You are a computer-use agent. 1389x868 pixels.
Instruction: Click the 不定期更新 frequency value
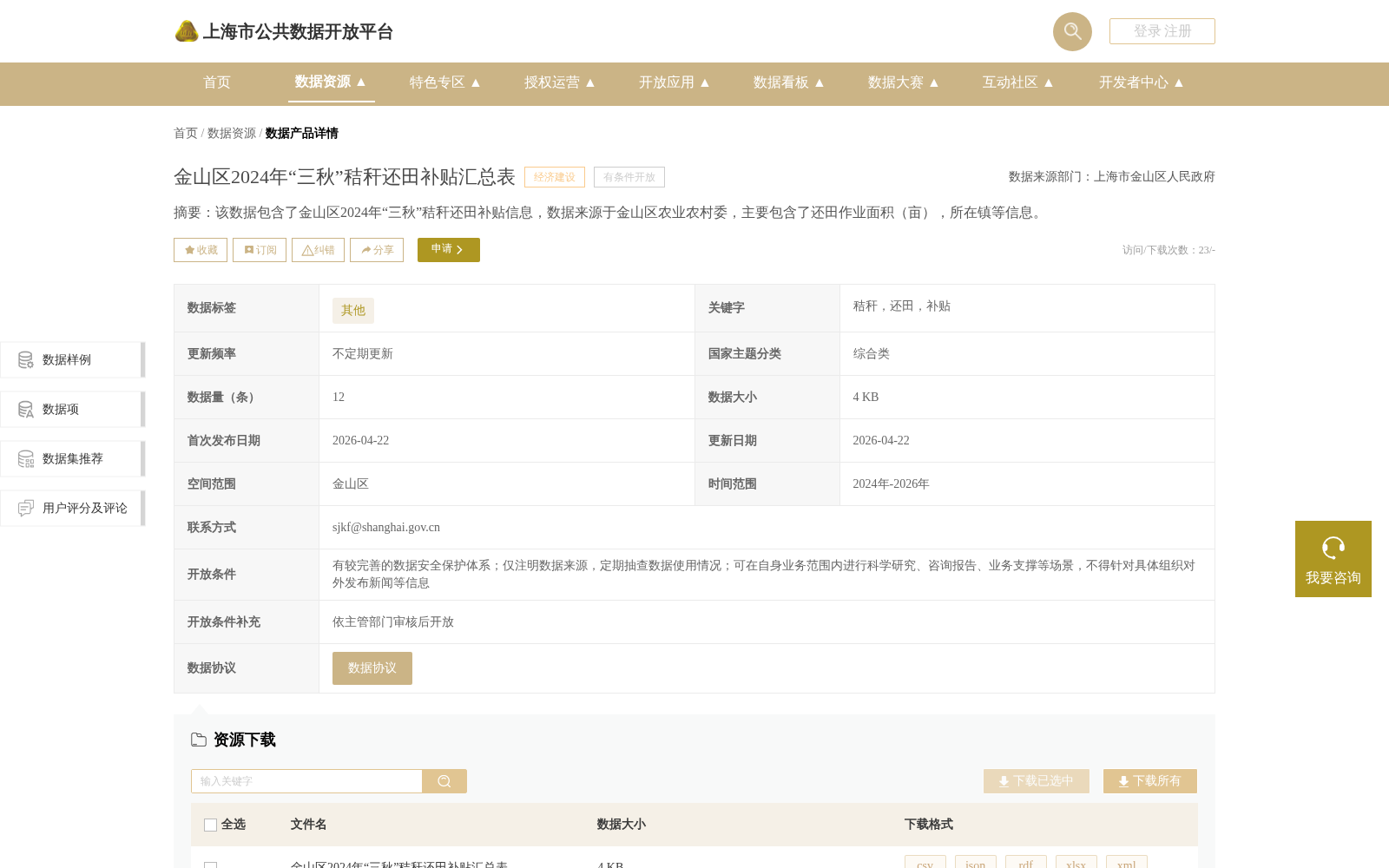[x=363, y=354]
